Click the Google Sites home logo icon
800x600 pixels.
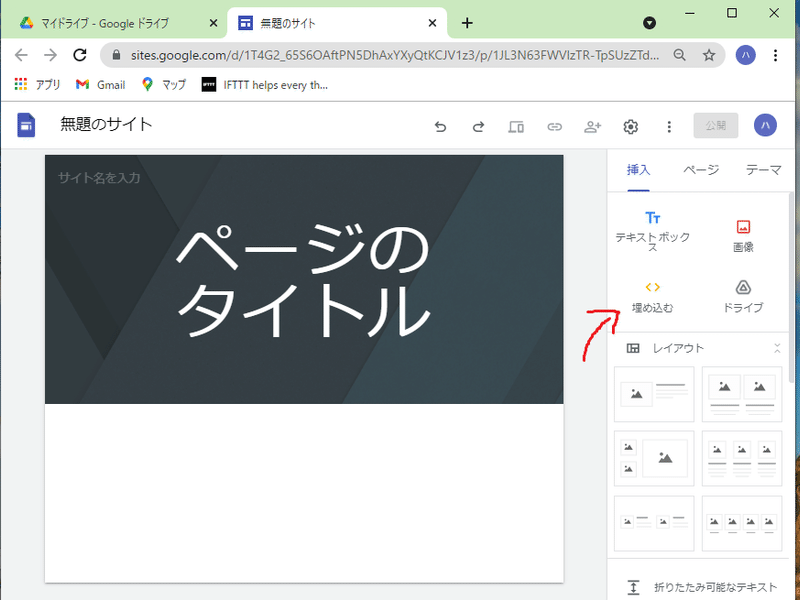pos(26,125)
